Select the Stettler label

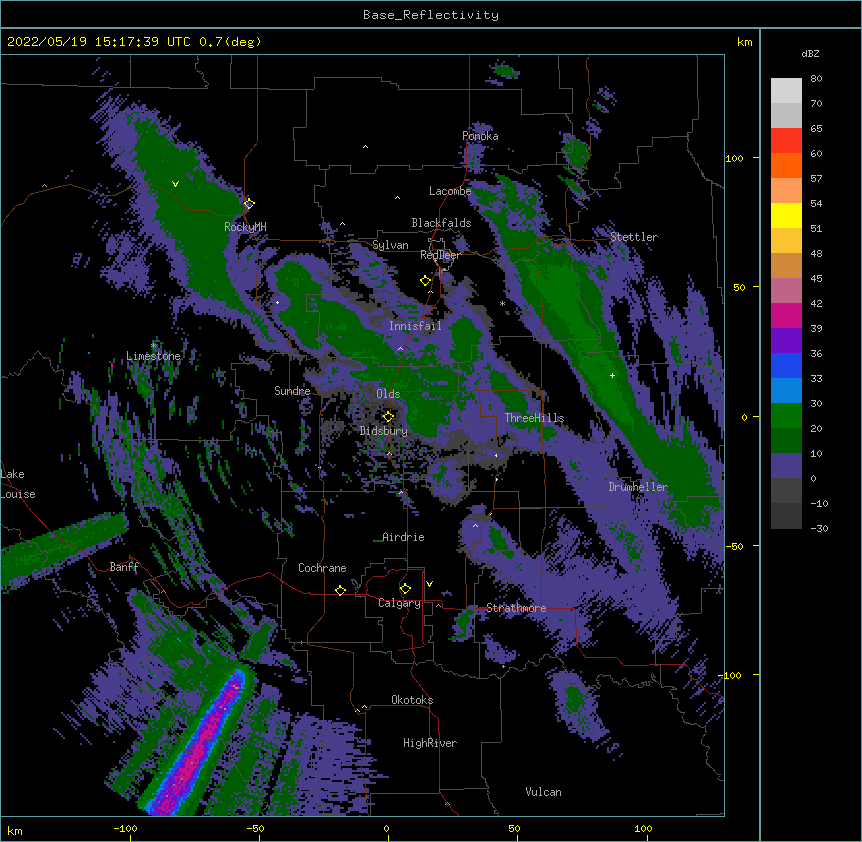(x=634, y=237)
